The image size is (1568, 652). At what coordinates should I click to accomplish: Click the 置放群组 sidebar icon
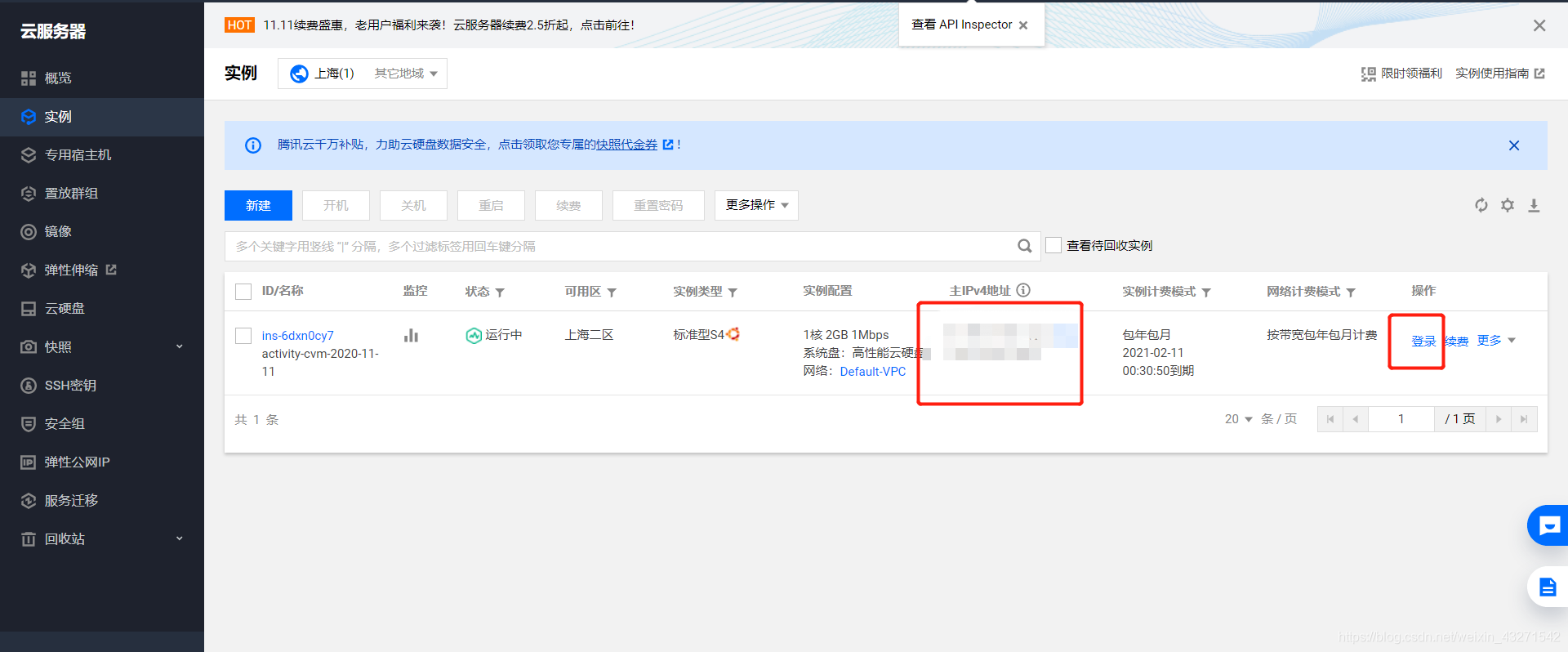tap(29, 194)
